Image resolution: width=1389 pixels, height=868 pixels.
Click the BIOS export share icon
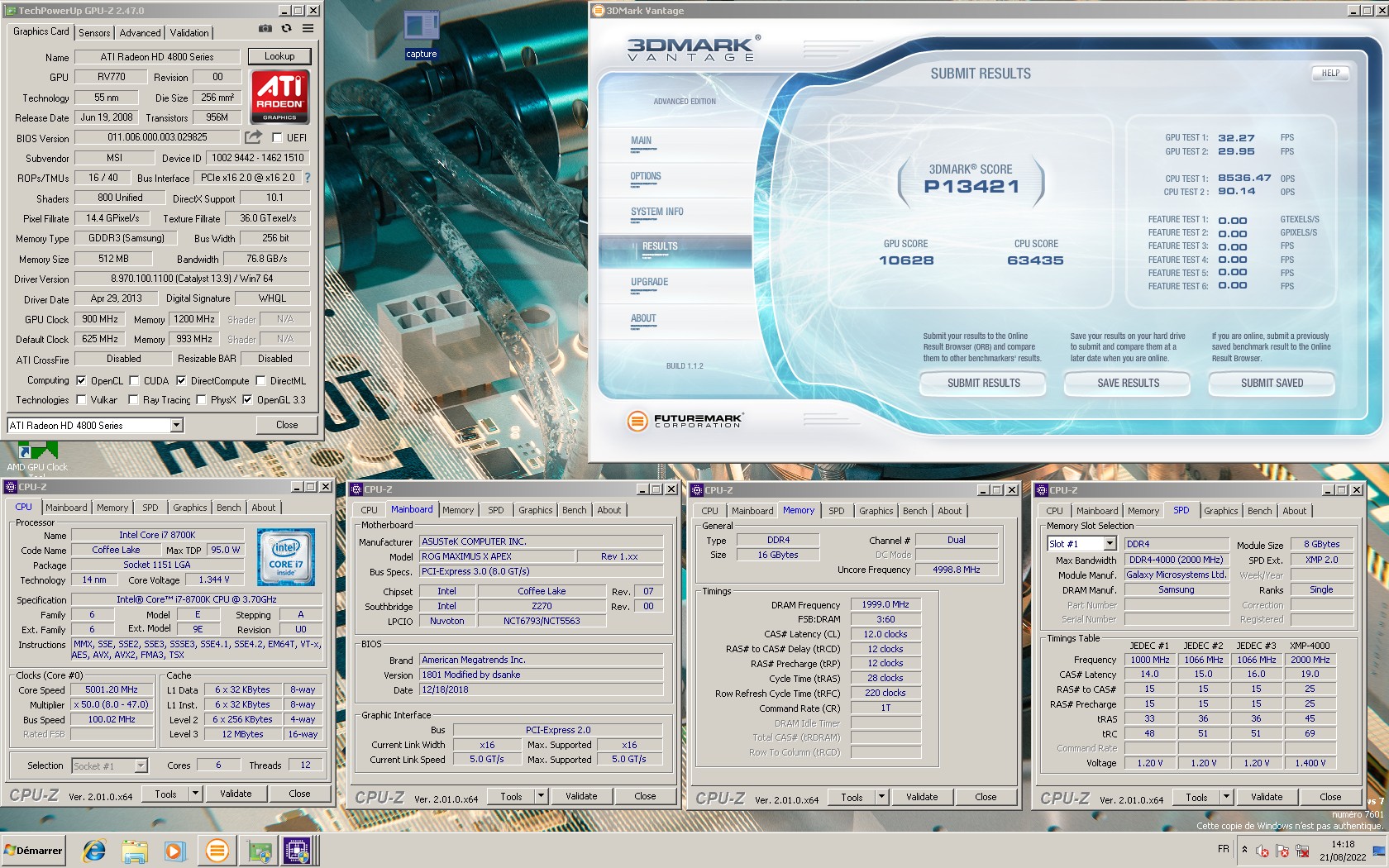253,137
